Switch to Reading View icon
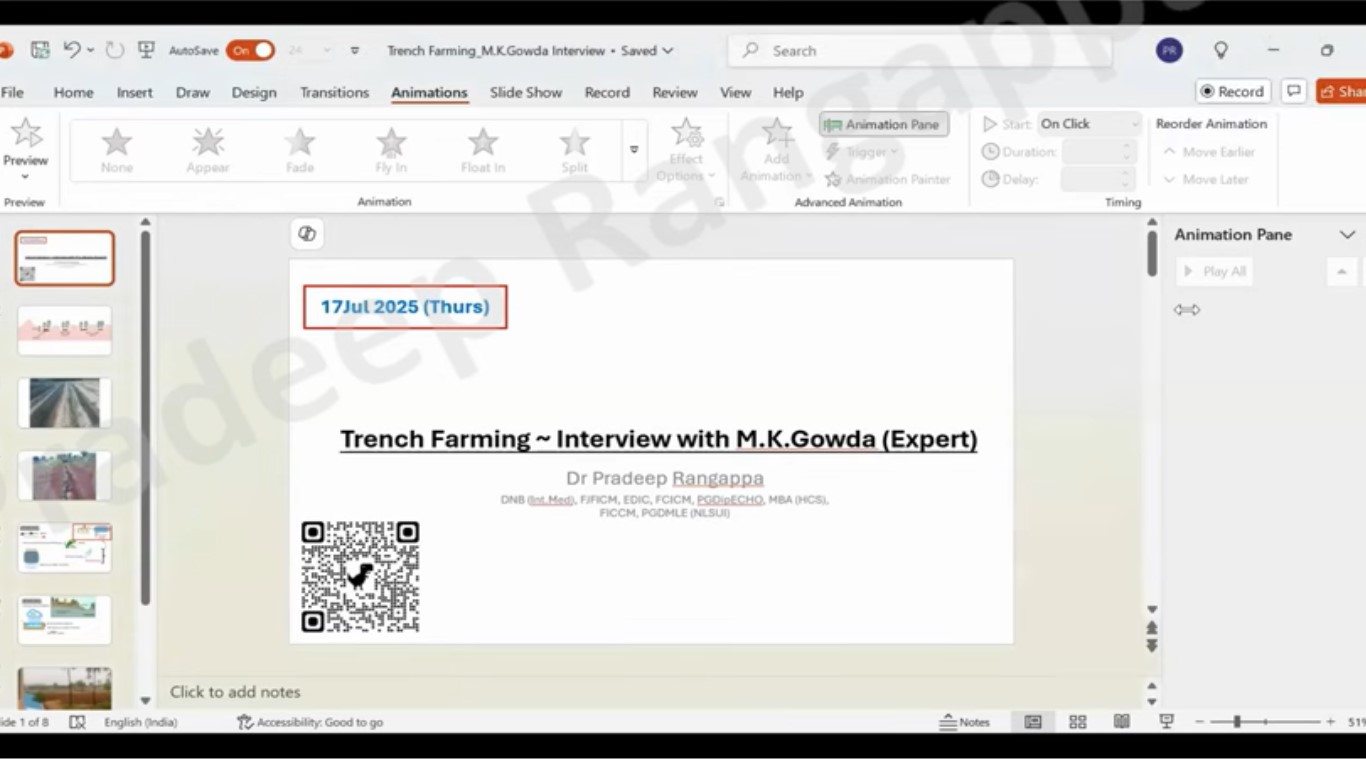This screenshot has width=1366, height=768. tap(1122, 722)
